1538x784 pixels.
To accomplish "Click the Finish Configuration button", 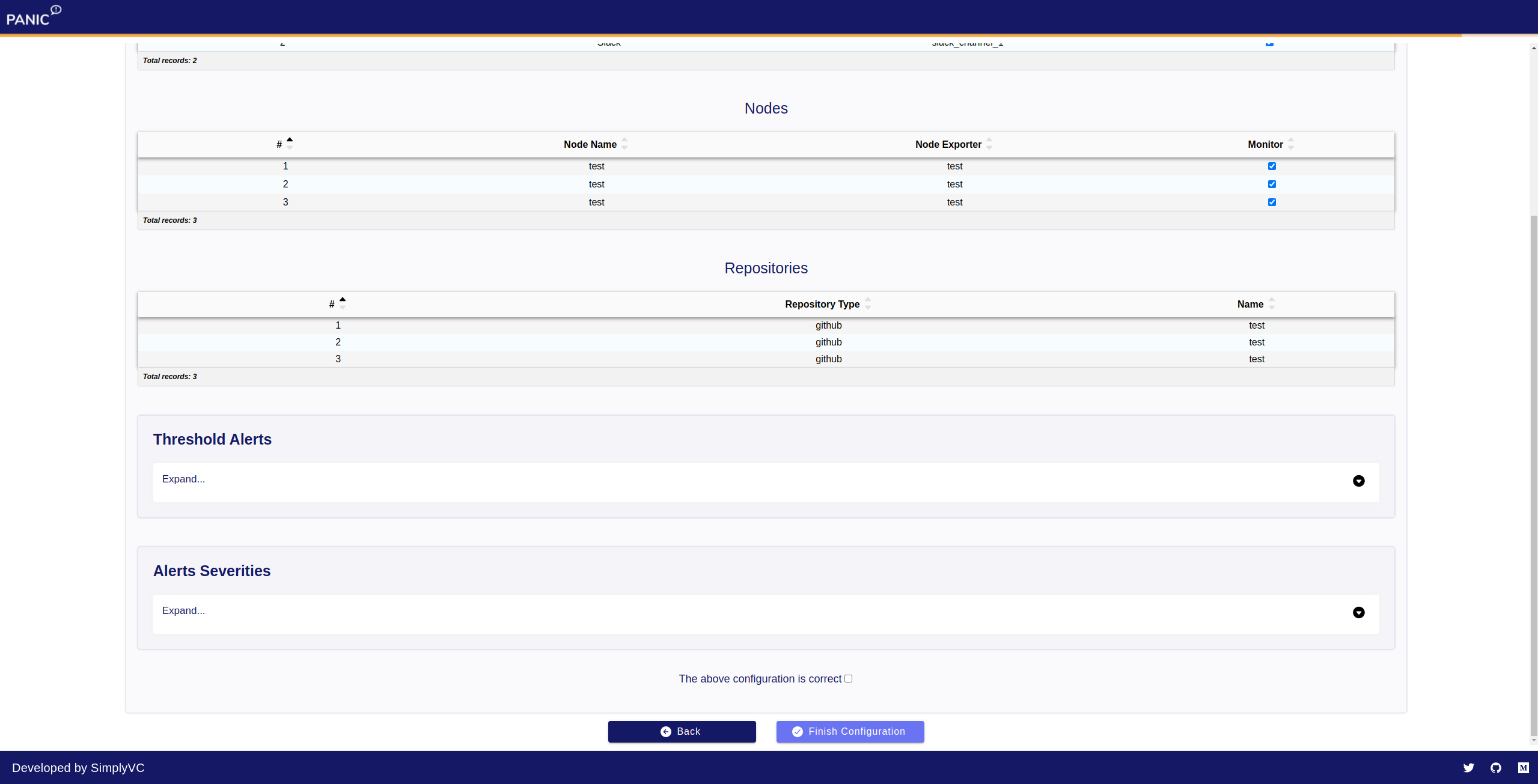I will pos(850,731).
